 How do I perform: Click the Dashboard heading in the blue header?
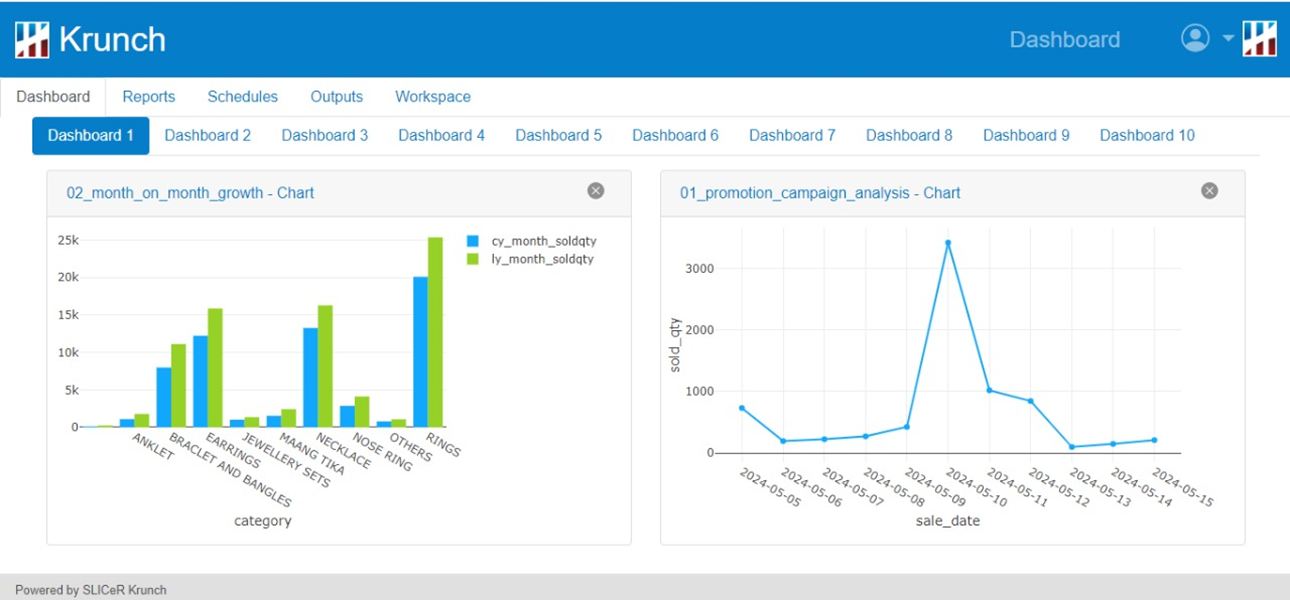1065,40
